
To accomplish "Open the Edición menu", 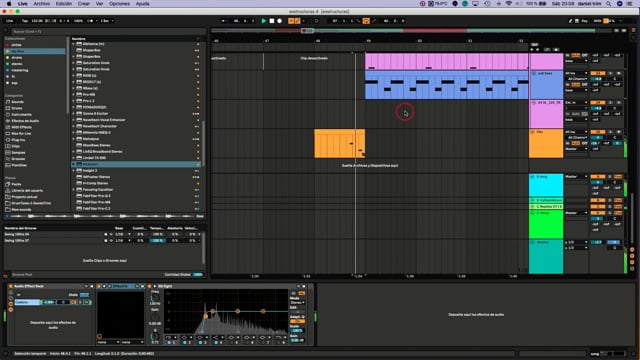I will (64, 4).
